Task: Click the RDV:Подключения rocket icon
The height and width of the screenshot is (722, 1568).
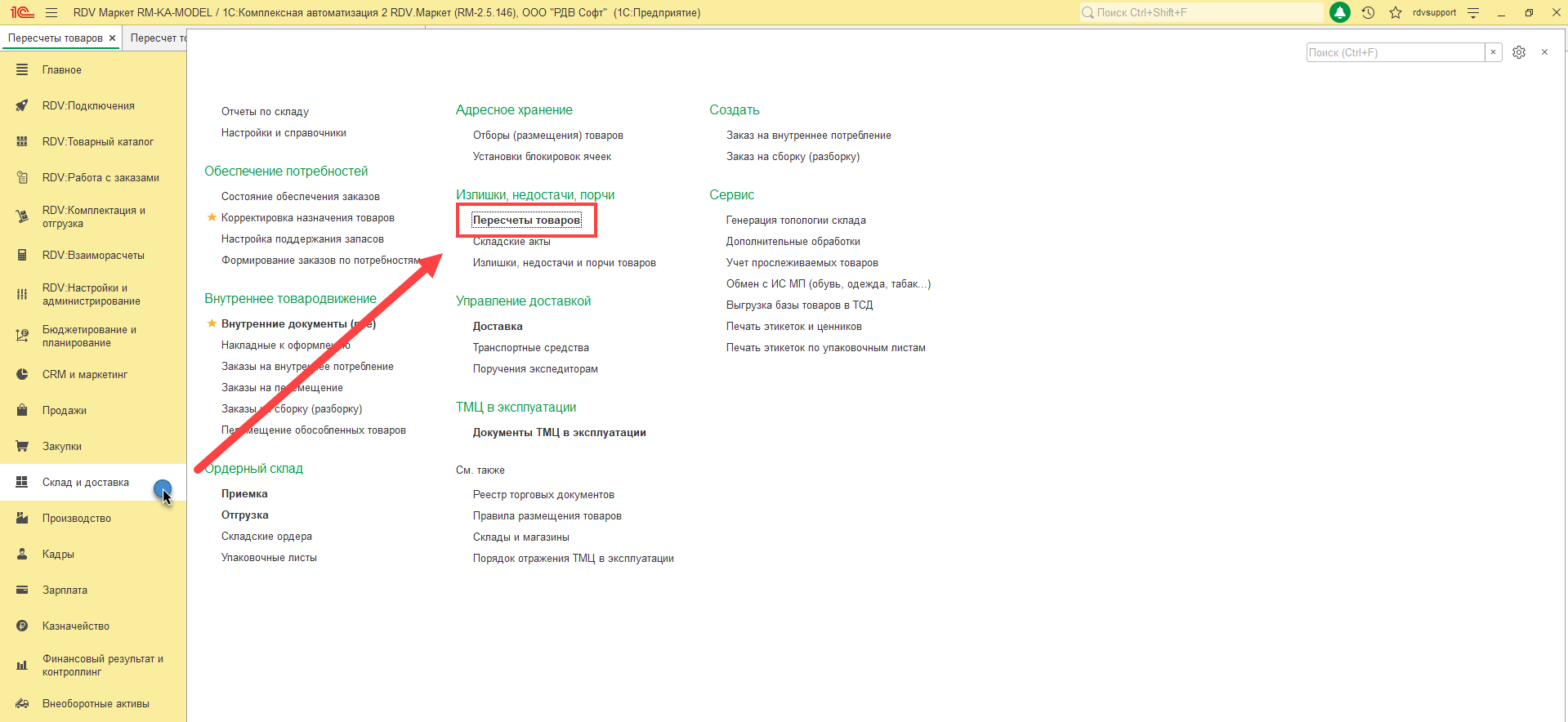Action: point(22,106)
